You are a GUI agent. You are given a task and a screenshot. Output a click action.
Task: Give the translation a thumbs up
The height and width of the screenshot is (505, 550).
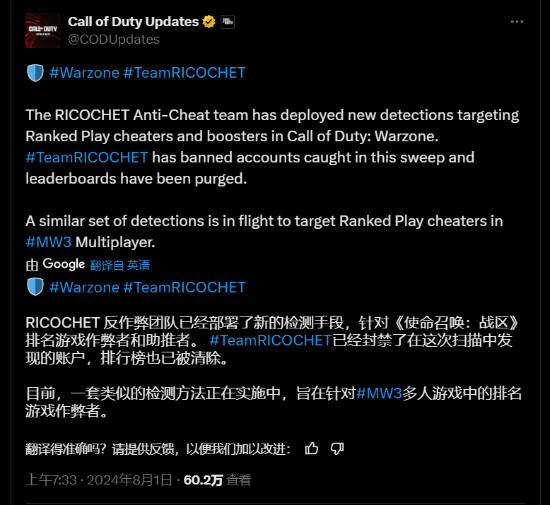pos(311,449)
